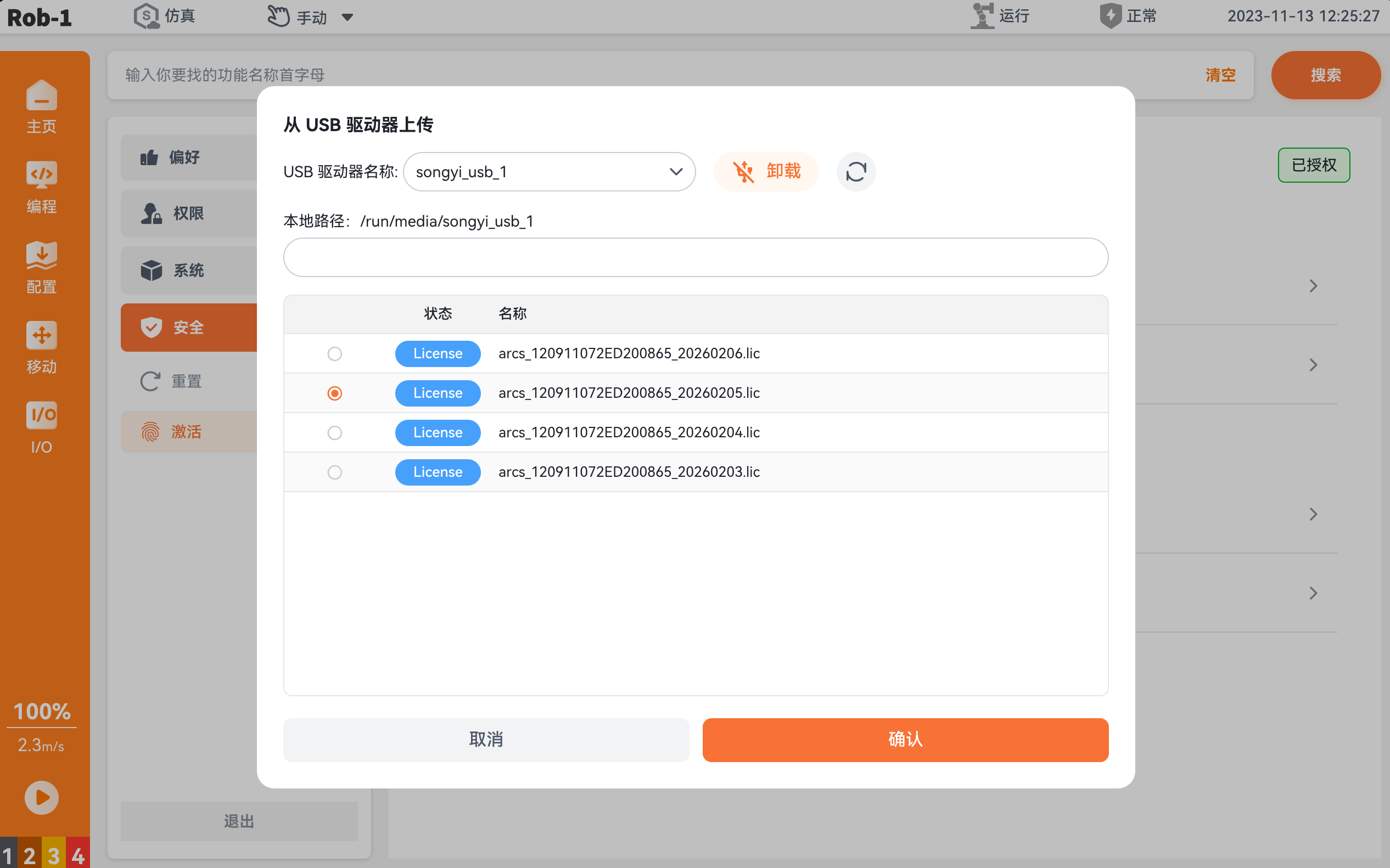Select the arcs_120911072ED200865_20260206.lic radio button
Viewport: 1390px width, 868px height.
point(335,354)
